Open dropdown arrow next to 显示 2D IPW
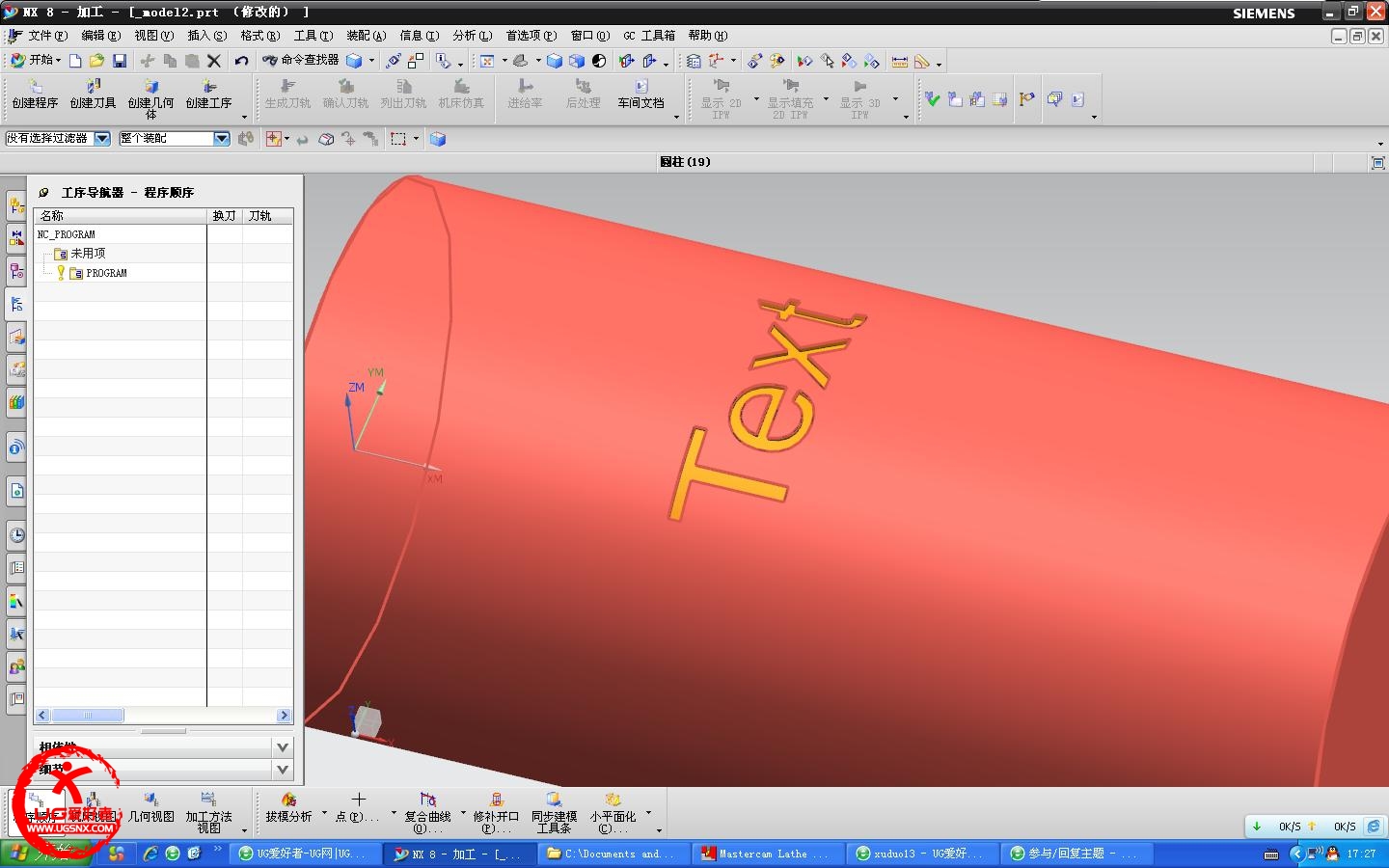Viewport: 1389px width, 868px height. [756, 99]
